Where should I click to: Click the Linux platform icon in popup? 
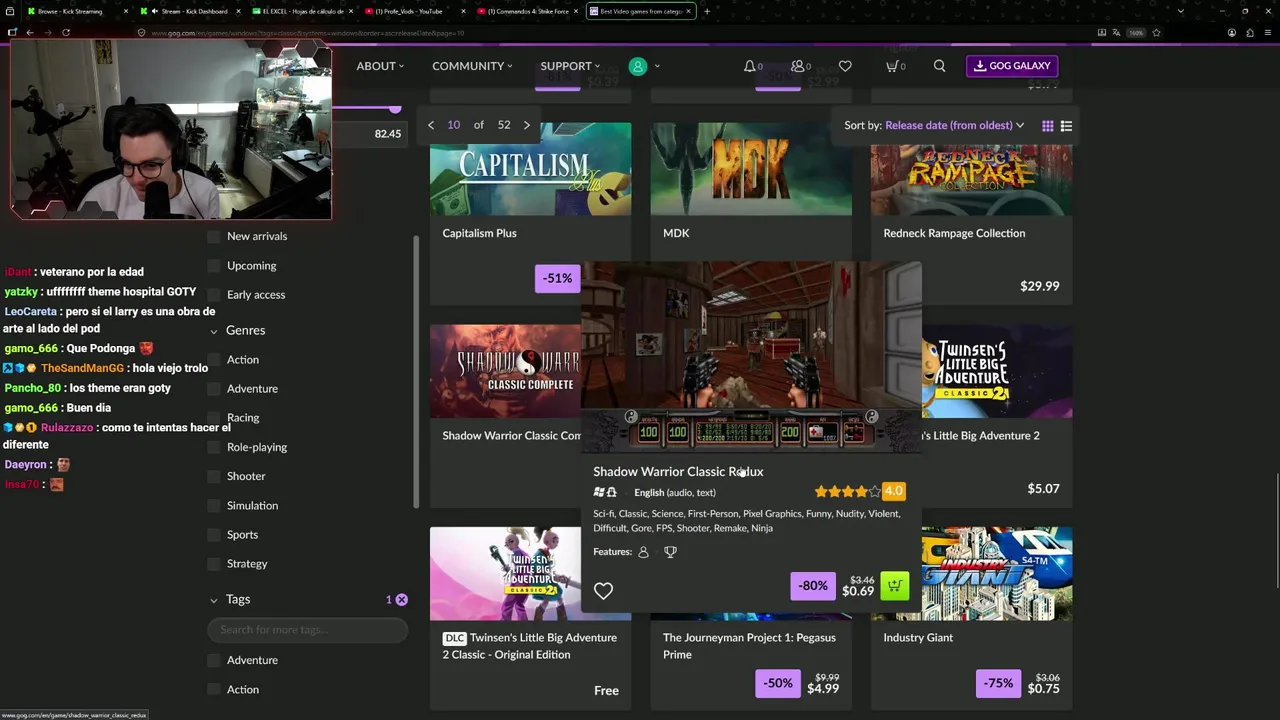[611, 492]
